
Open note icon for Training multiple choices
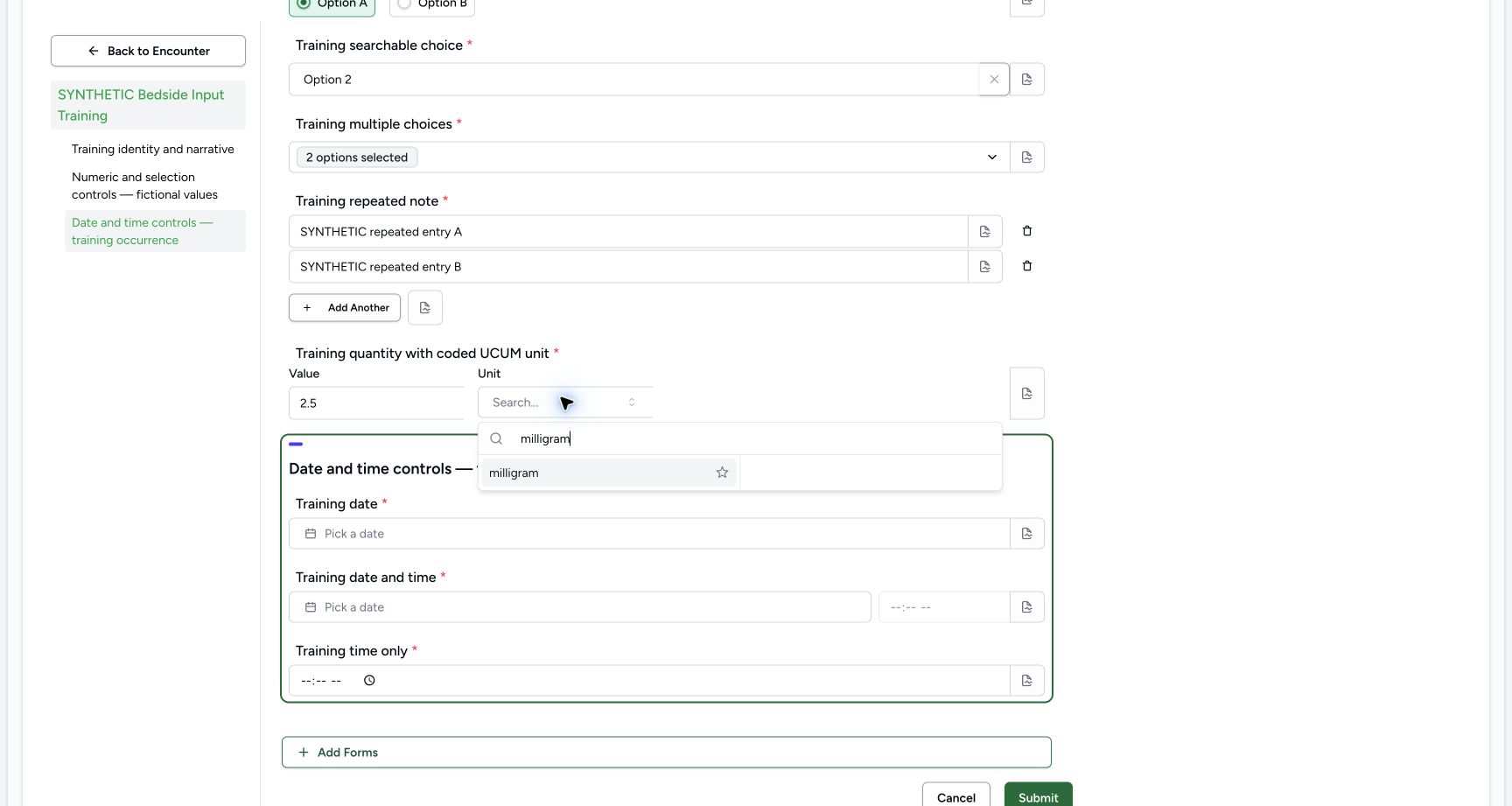(x=1027, y=158)
